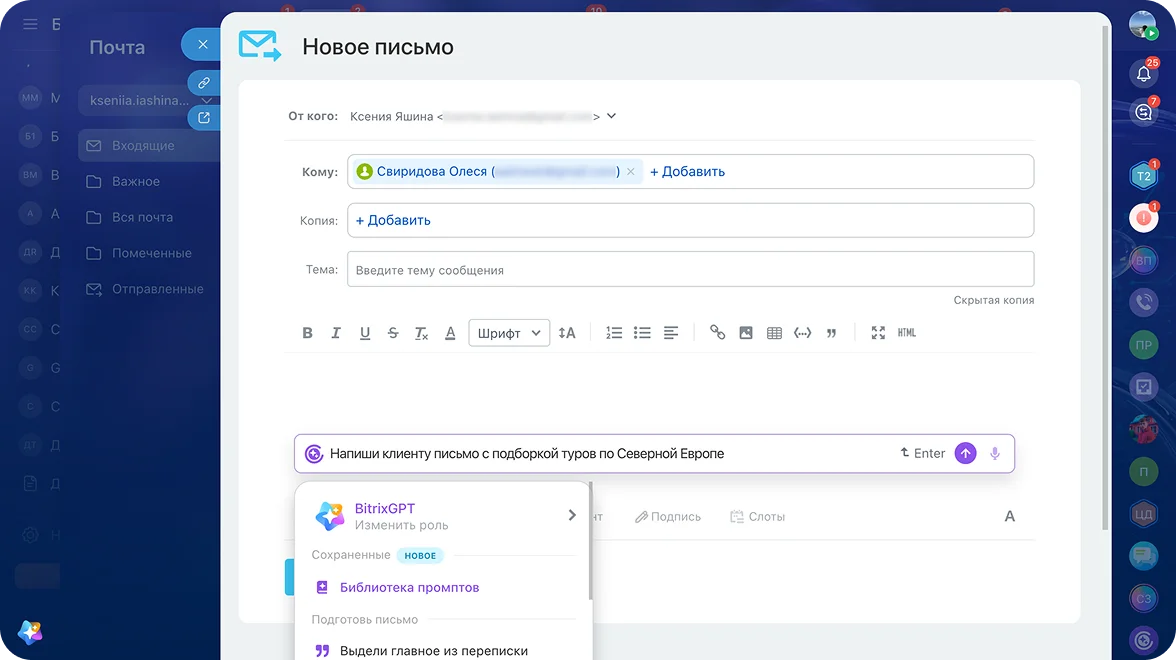Toggle bold formatting in editor toolbar
The height and width of the screenshot is (660, 1176).
pos(308,333)
